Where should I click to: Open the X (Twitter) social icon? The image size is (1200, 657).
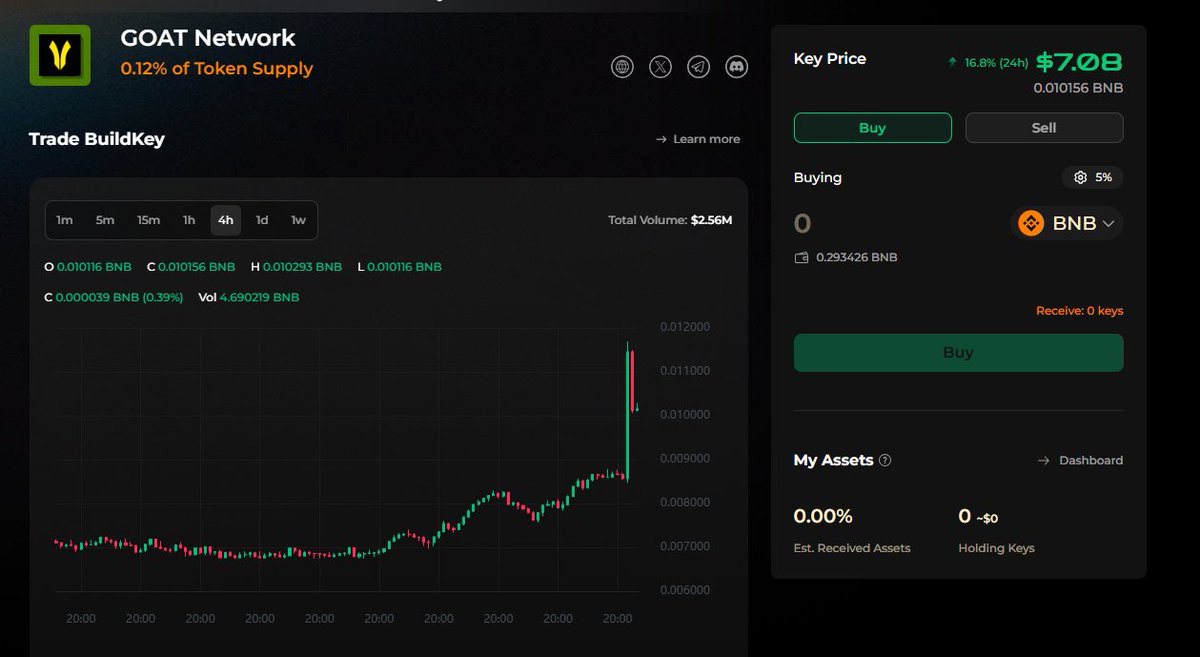coord(661,67)
